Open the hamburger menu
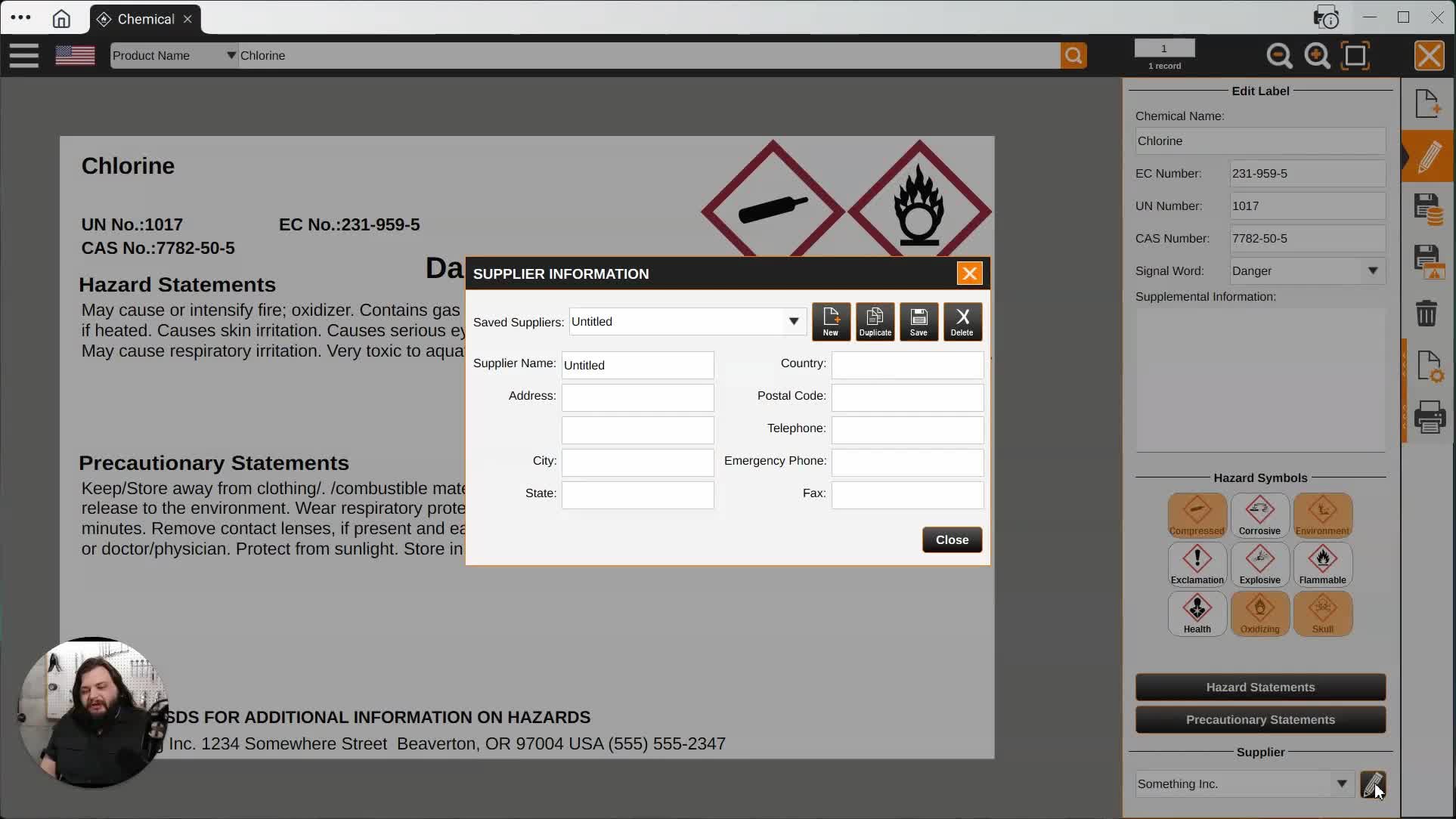Screen dimensions: 1456x819 click(x=24, y=55)
